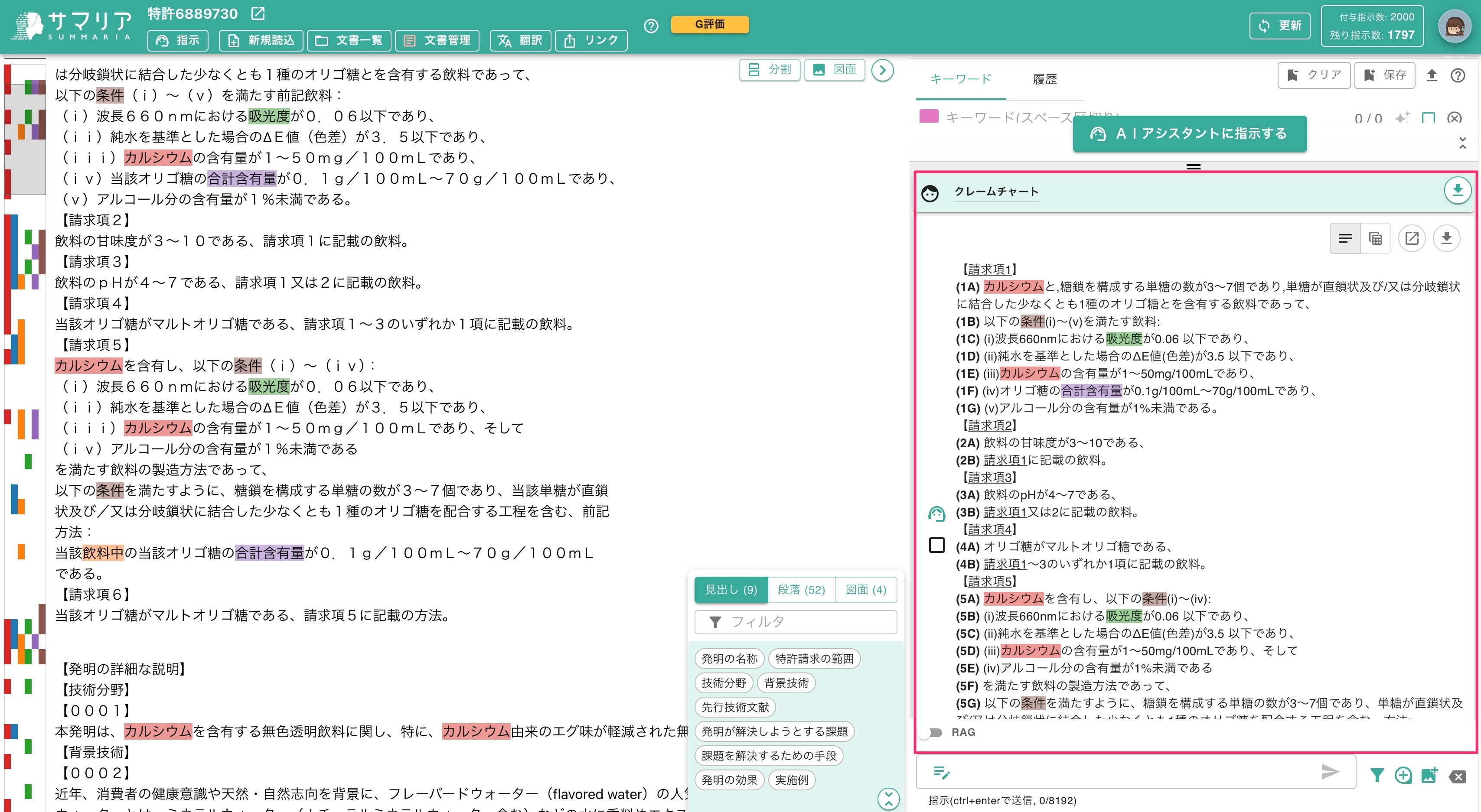Pick the pink keyword color swatch
This screenshot has width=1481, height=812.
(x=929, y=117)
